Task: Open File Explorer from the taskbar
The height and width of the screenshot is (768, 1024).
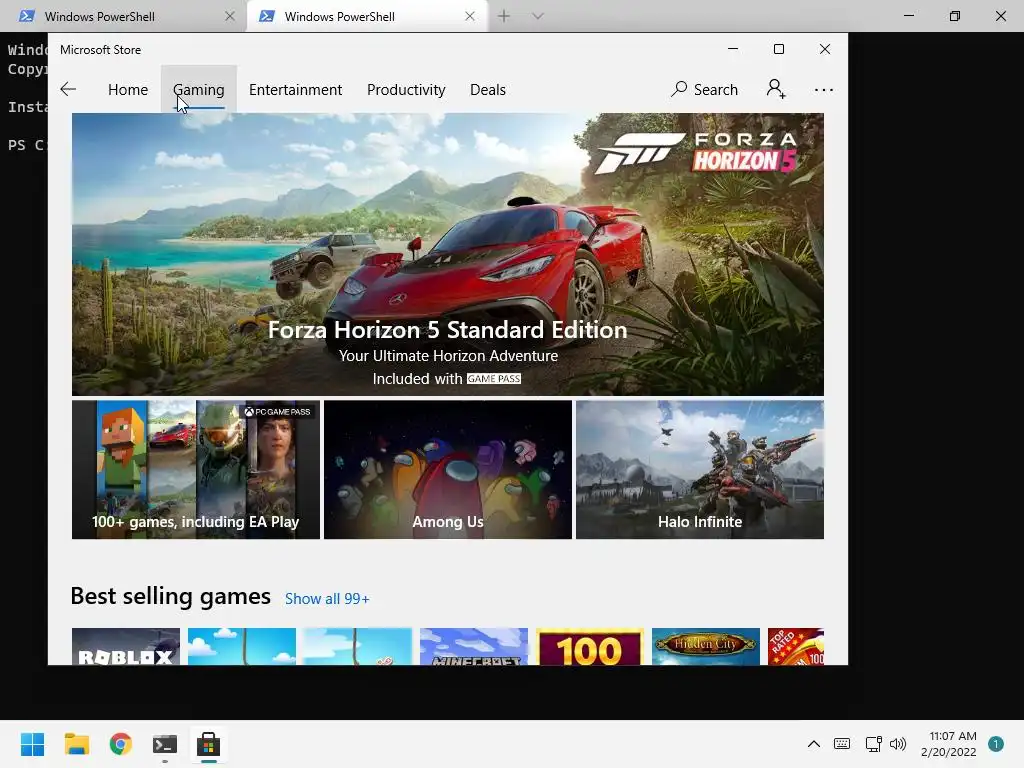Action: (77, 744)
